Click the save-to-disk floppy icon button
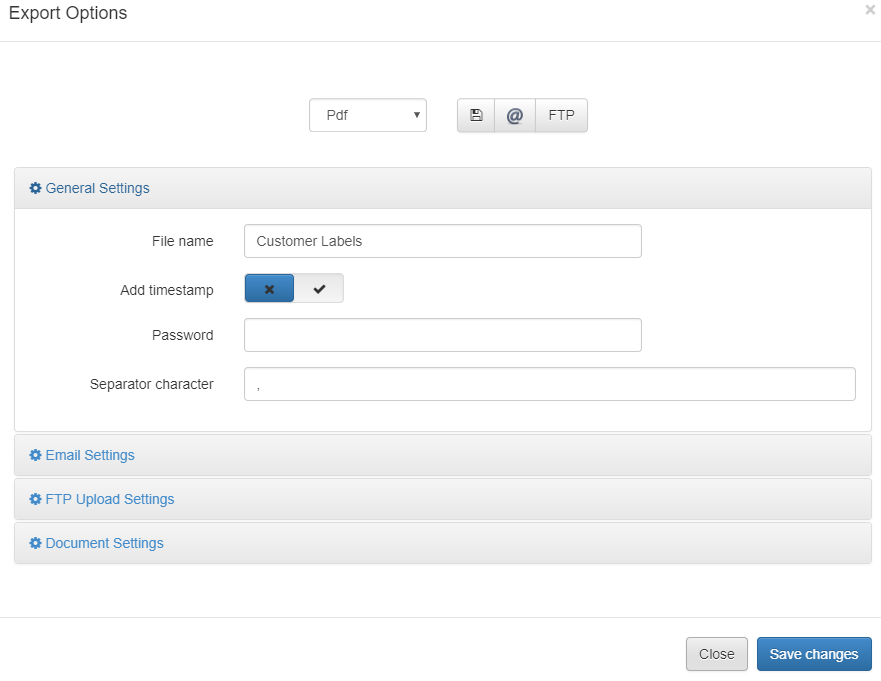 476,115
